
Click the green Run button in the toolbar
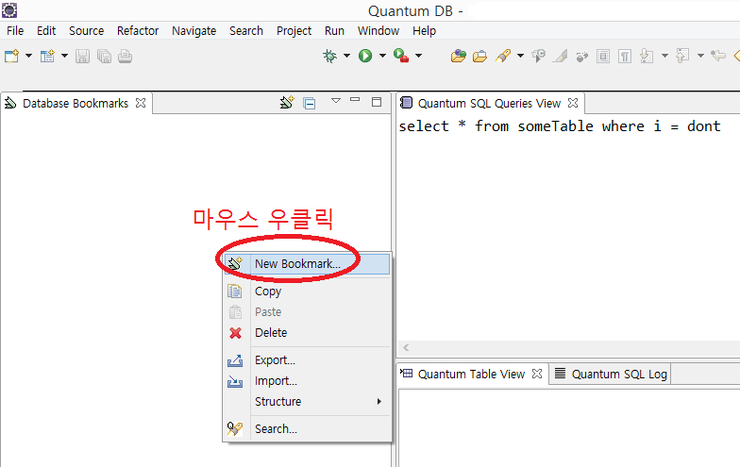365,56
